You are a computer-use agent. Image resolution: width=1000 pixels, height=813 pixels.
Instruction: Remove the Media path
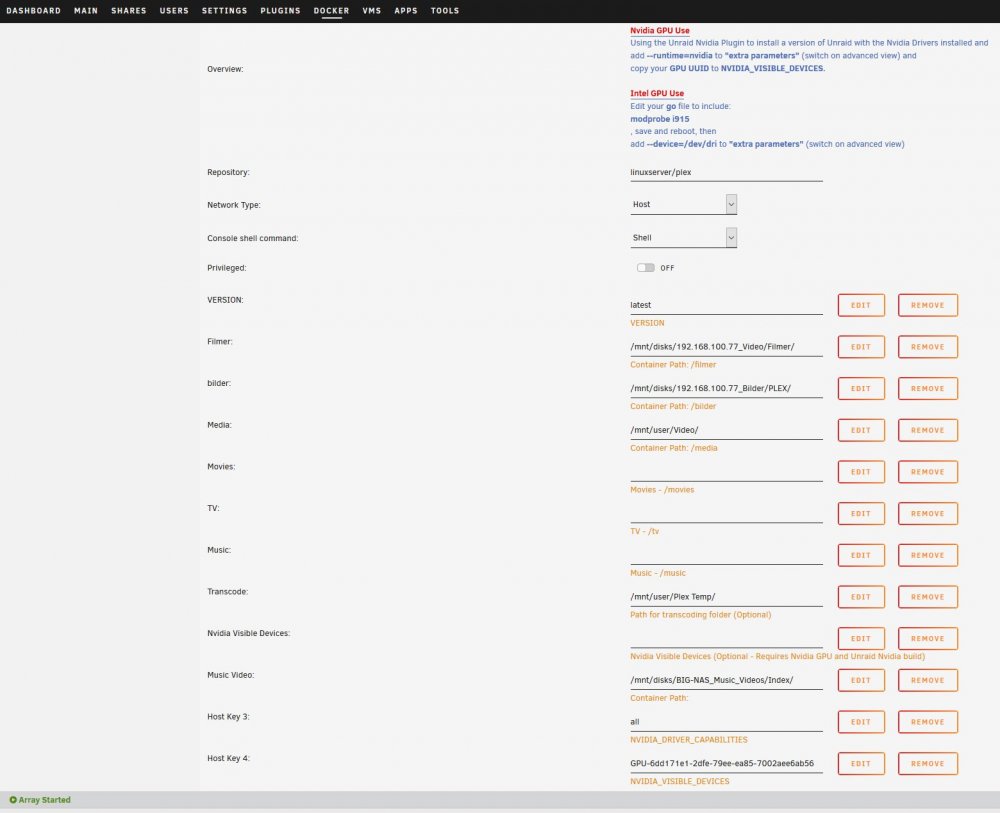927,430
